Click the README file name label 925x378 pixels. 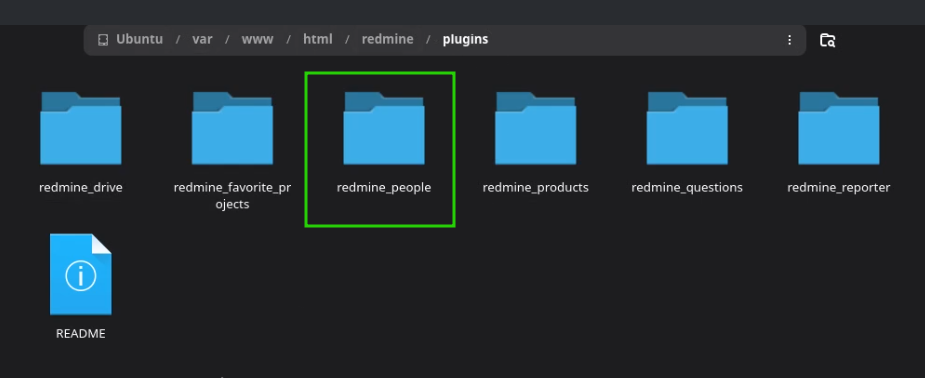(x=81, y=334)
